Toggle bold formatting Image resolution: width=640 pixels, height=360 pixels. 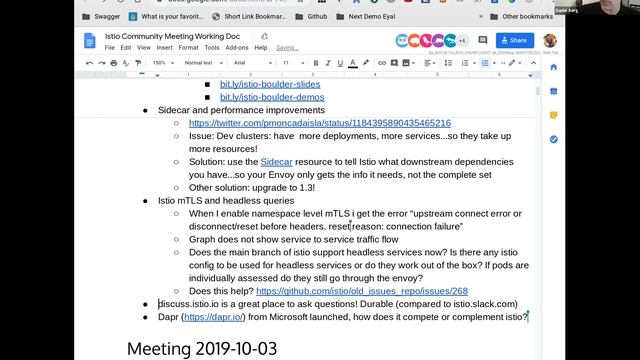pos(316,63)
